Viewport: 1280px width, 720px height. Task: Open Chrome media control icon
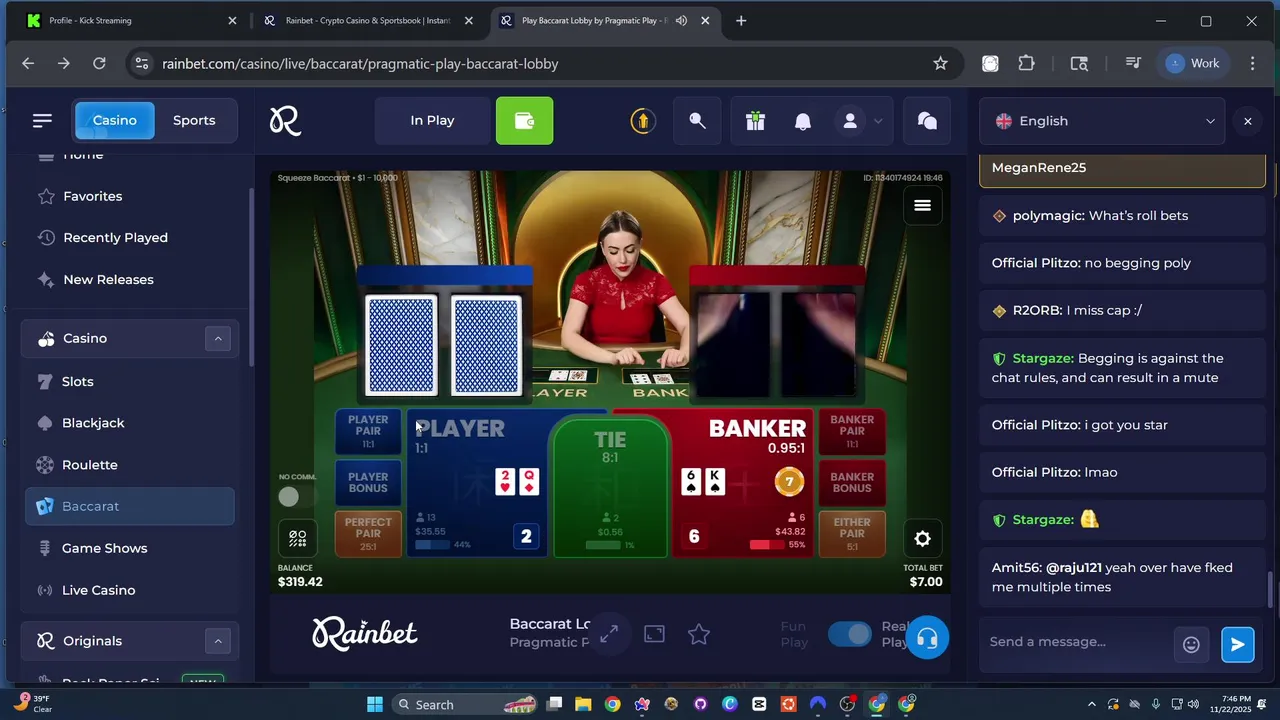pos(1132,63)
